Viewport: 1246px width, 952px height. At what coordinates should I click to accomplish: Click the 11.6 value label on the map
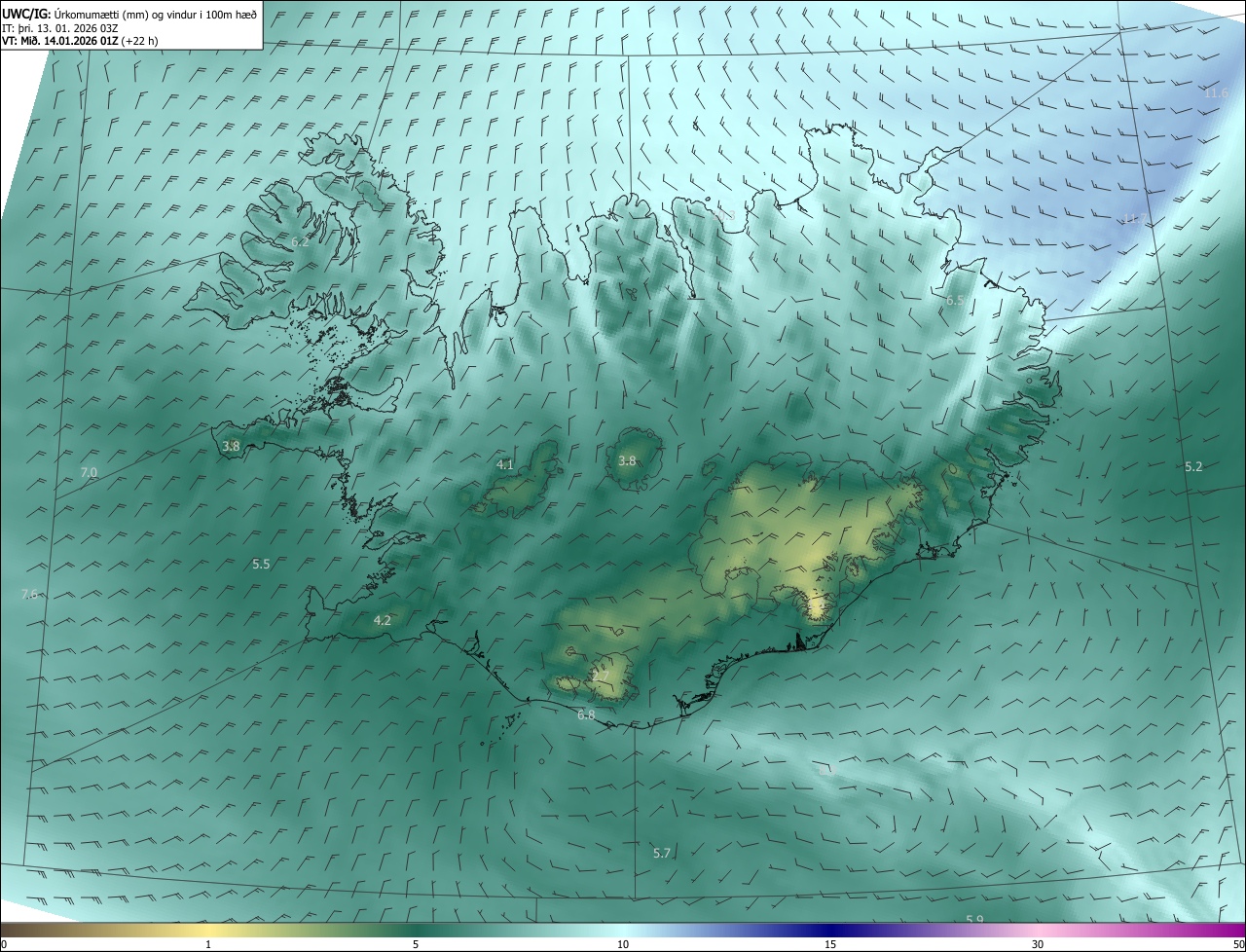tap(1217, 93)
